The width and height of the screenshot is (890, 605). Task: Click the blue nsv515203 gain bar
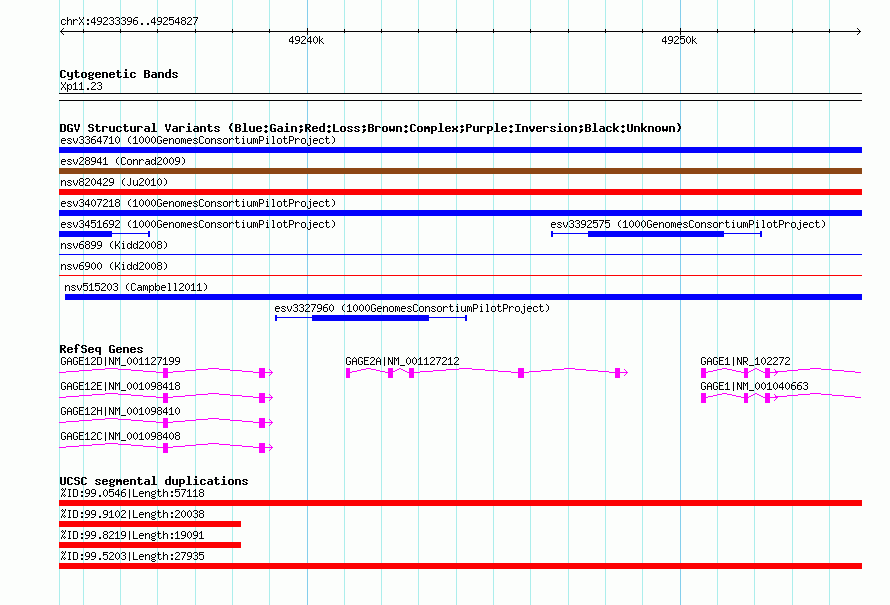463,297
